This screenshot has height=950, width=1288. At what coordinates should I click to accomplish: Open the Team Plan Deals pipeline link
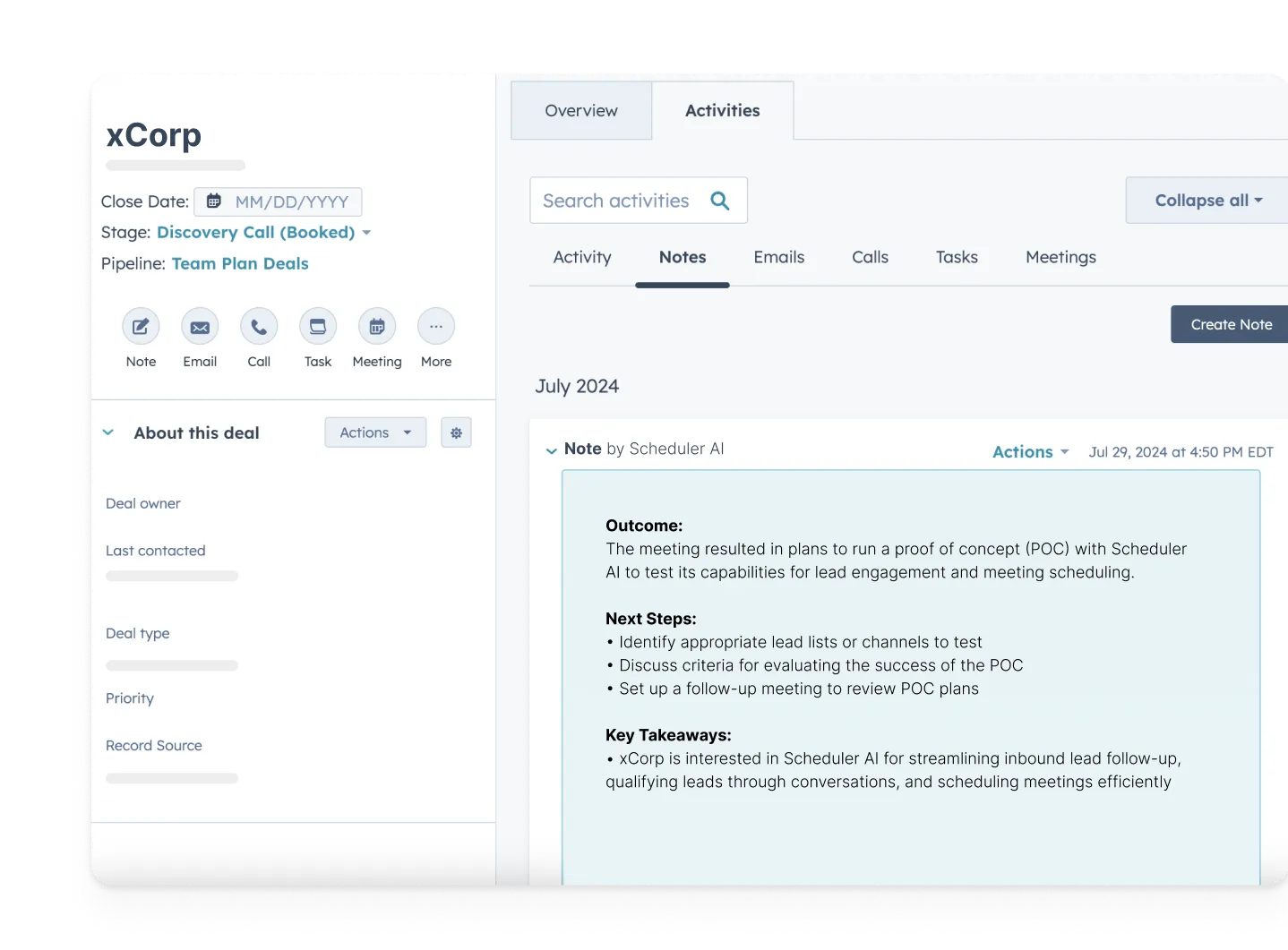pyautogui.click(x=240, y=263)
